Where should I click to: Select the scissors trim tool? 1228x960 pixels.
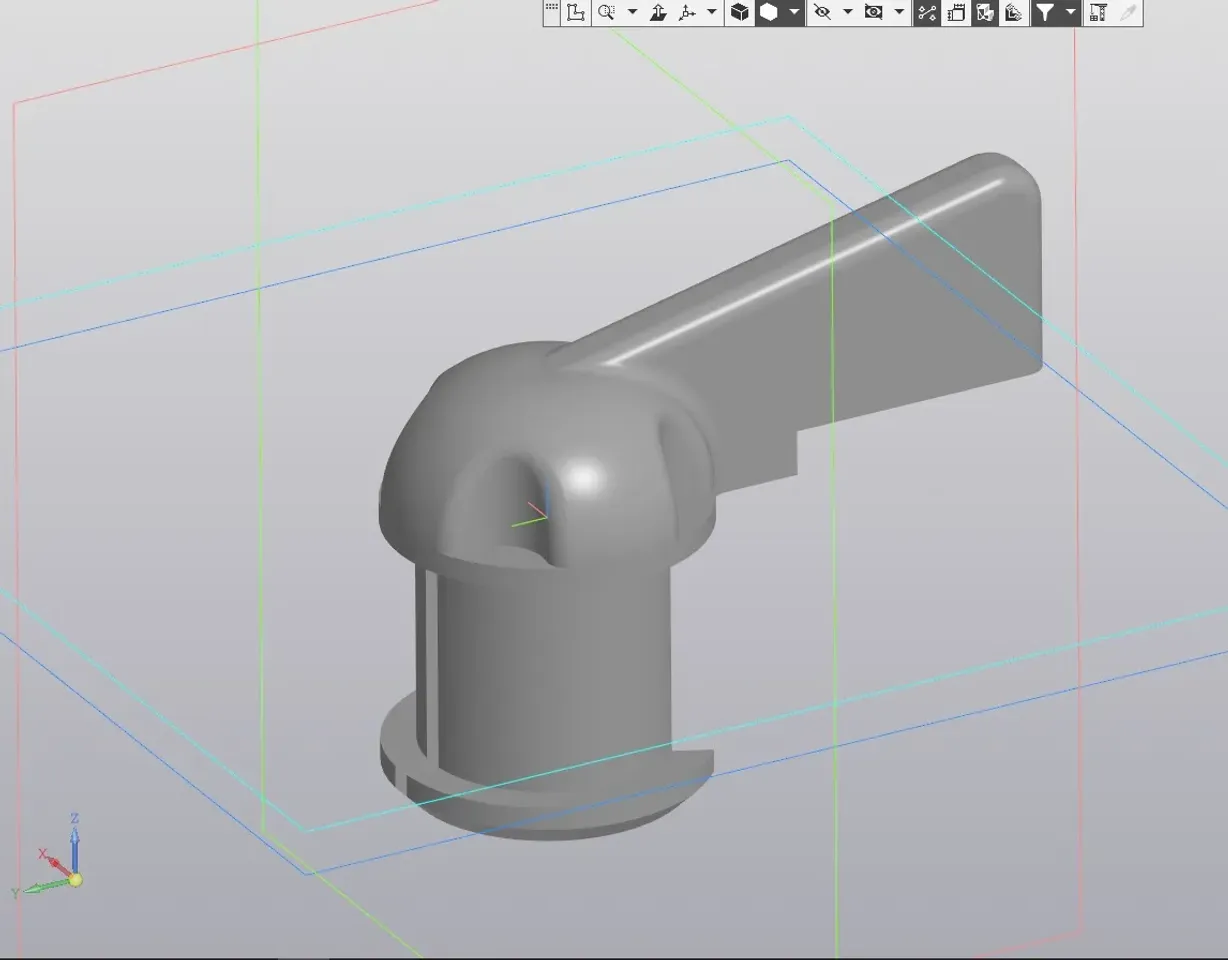[925, 12]
